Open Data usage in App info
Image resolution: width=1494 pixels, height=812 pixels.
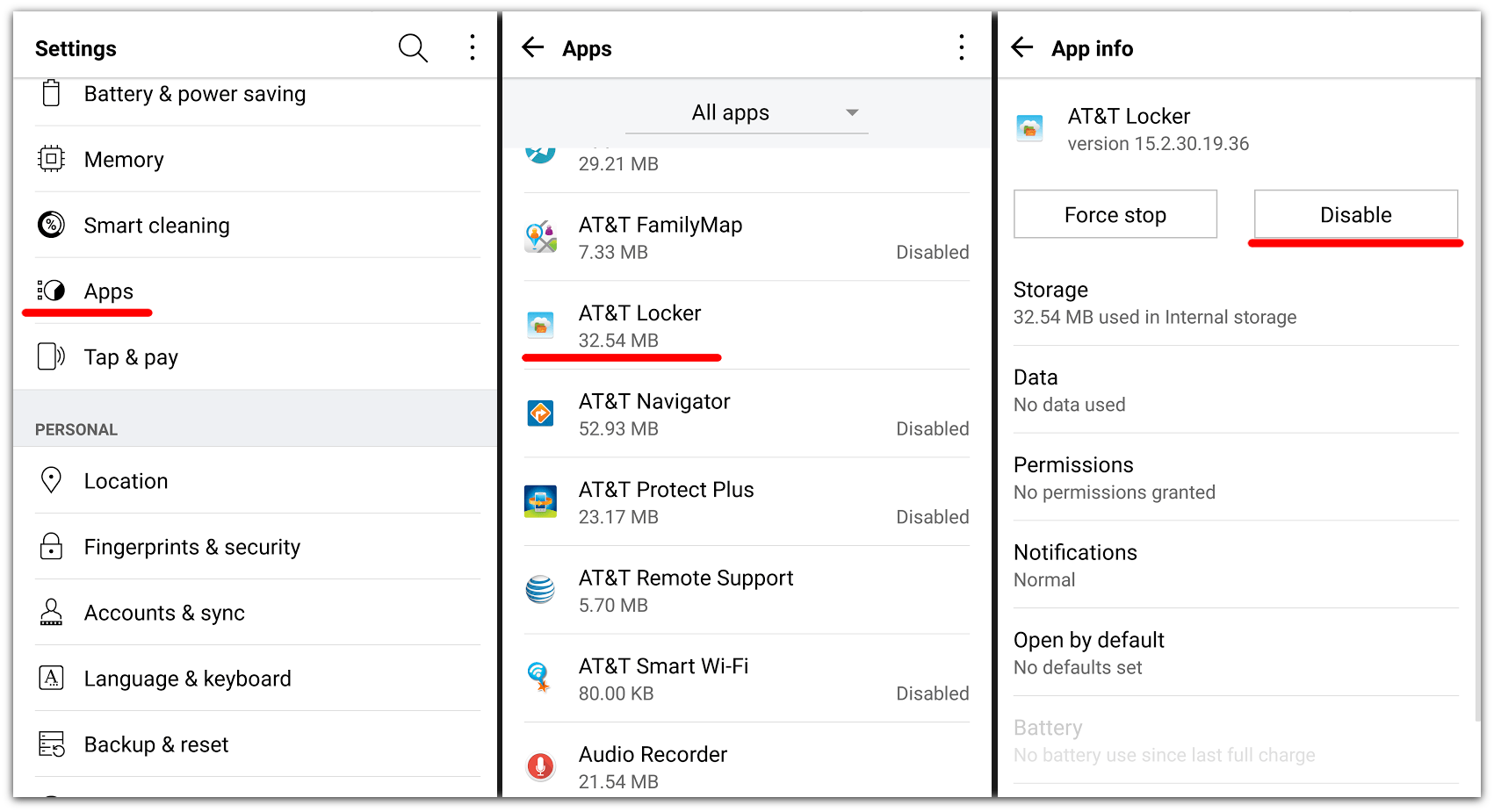pos(1236,390)
